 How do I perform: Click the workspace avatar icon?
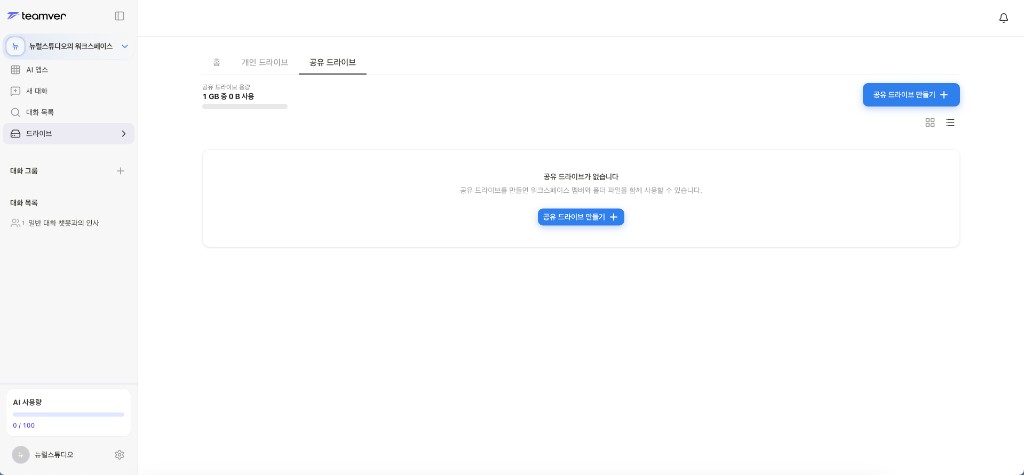16,46
